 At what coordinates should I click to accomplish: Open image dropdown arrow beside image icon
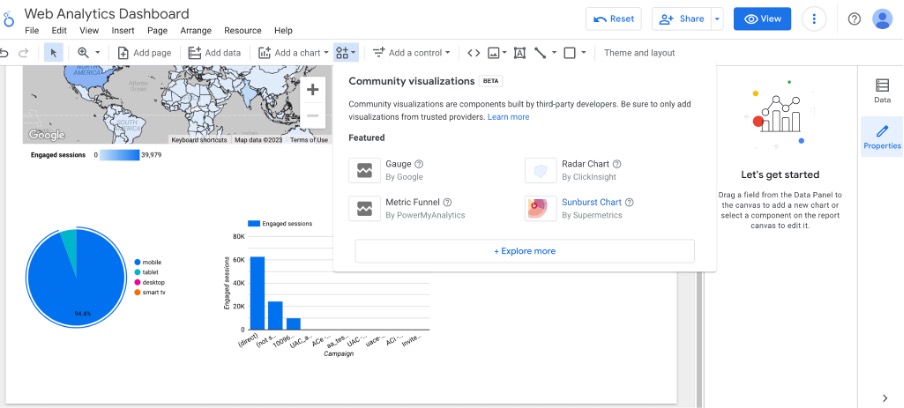coord(504,52)
